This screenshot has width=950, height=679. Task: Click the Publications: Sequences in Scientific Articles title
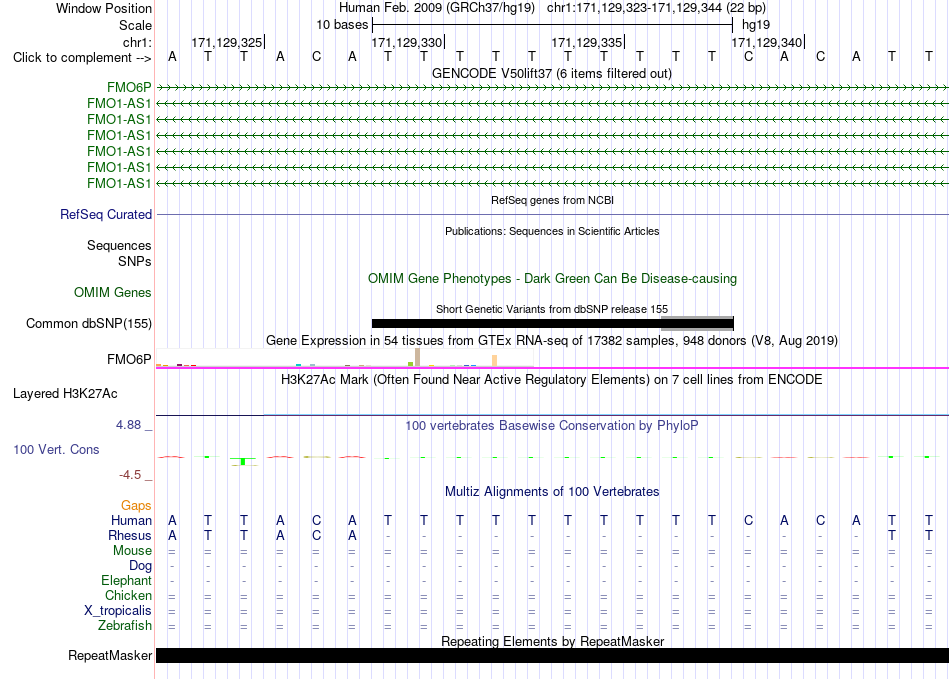(x=552, y=231)
